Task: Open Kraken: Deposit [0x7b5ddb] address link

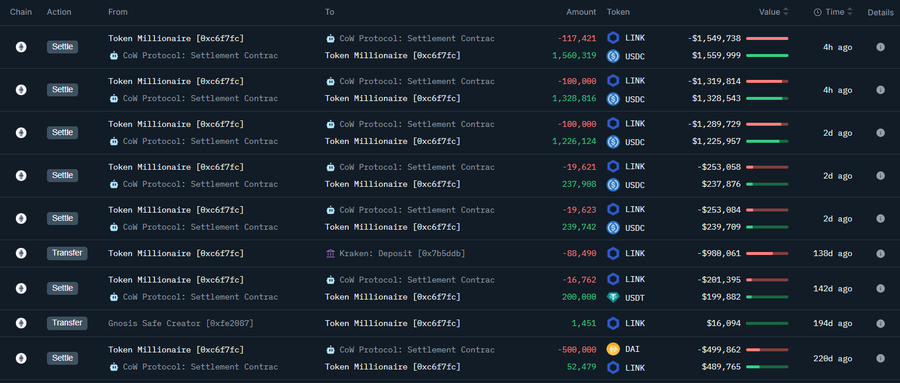Action: pos(402,253)
